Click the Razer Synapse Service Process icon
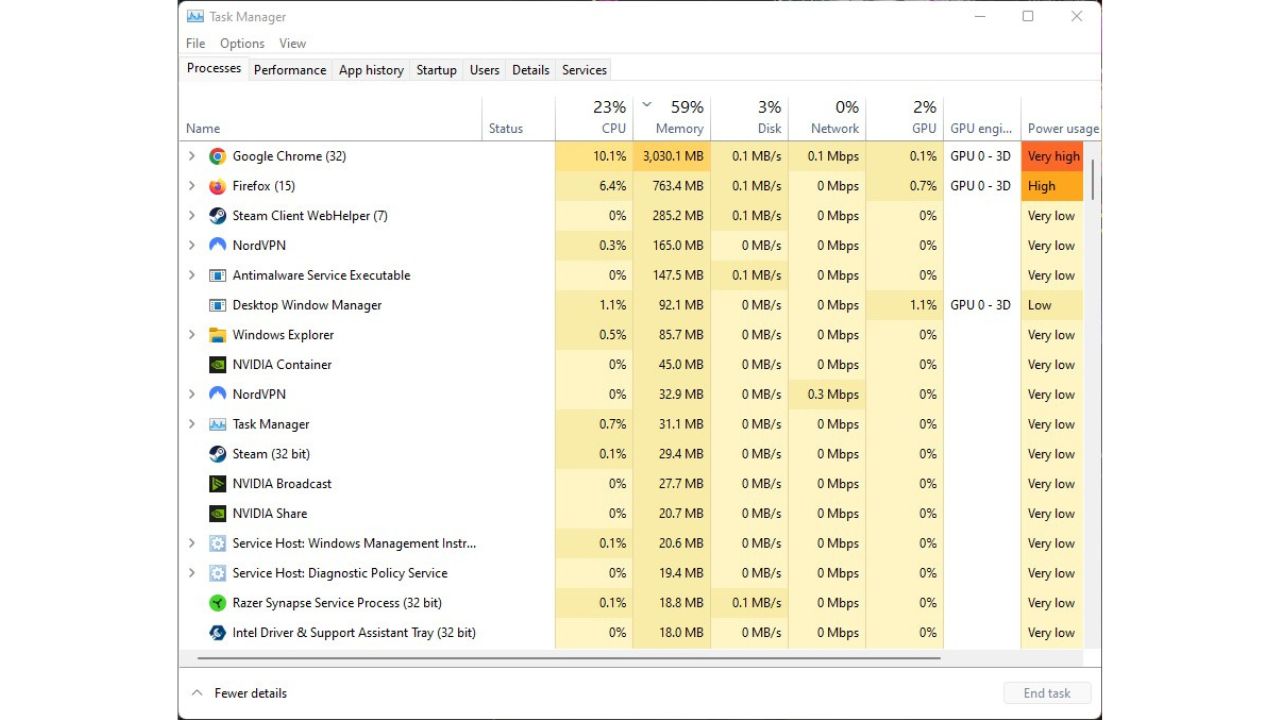The width and height of the screenshot is (1280, 720). [217, 603]
